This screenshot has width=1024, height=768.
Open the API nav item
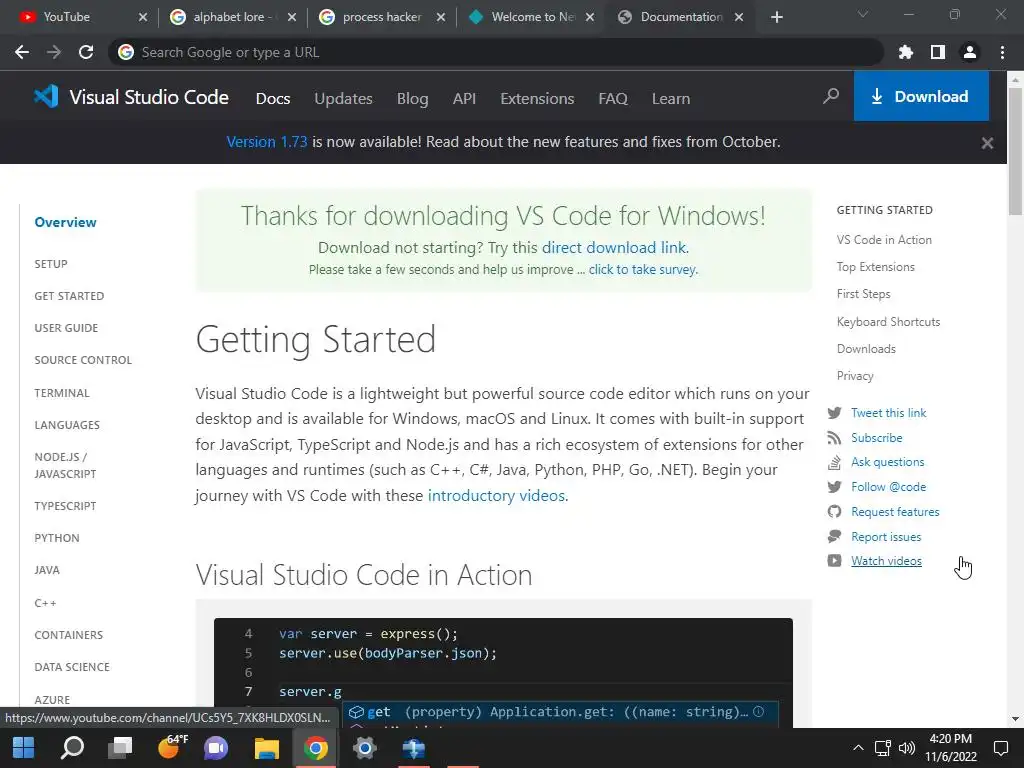coord(464,99)
